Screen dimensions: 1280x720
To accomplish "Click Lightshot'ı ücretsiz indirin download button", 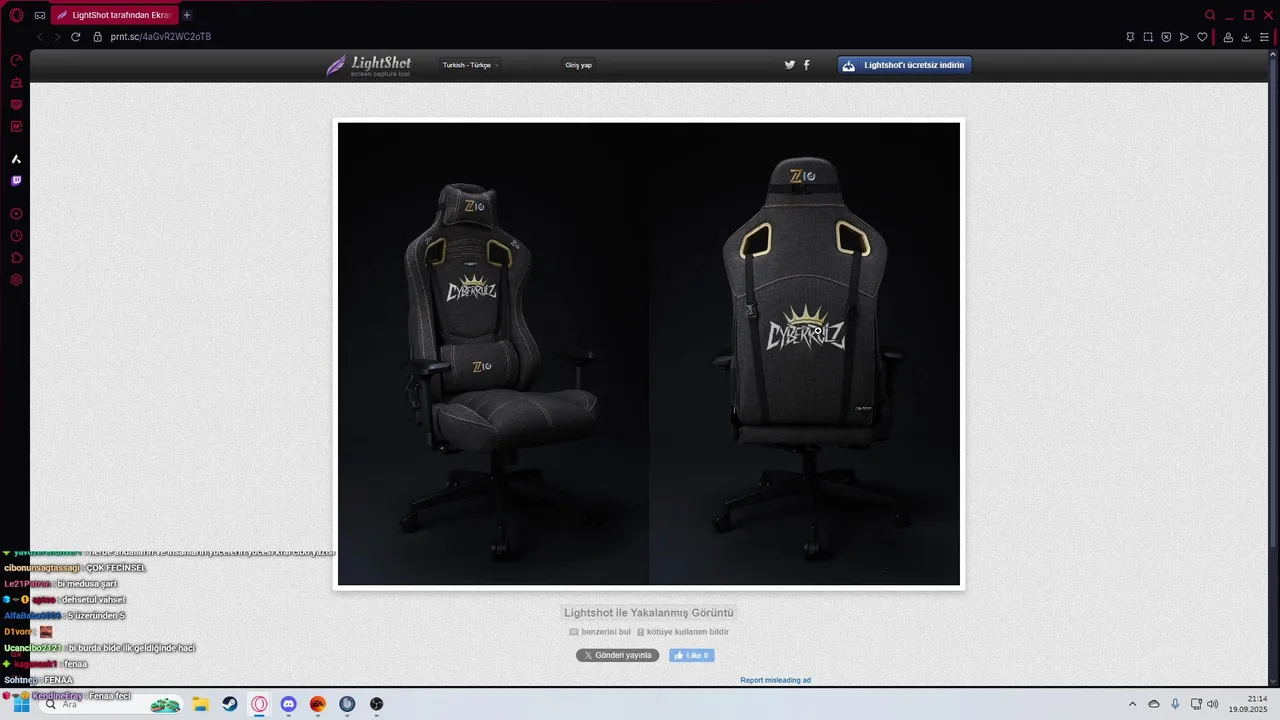I will pyautogui.click(x=904, y=65).
